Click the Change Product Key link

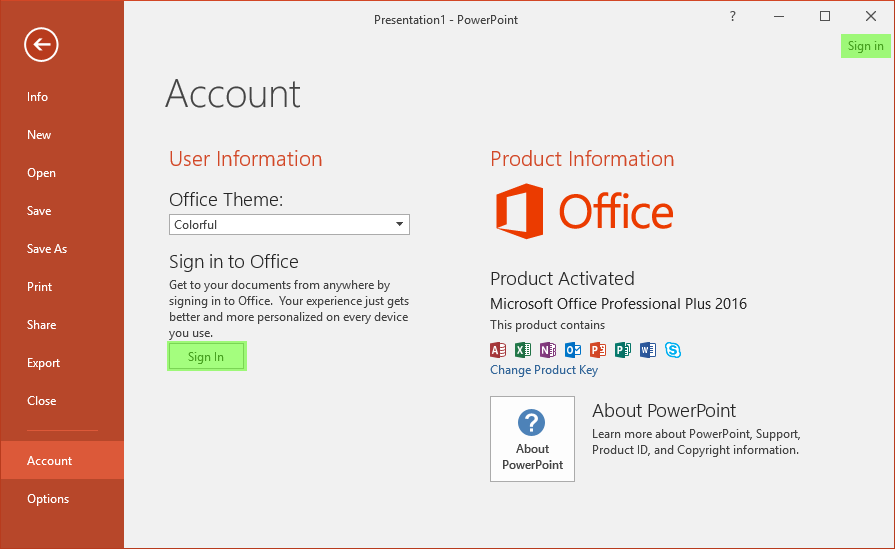(544, 370)
